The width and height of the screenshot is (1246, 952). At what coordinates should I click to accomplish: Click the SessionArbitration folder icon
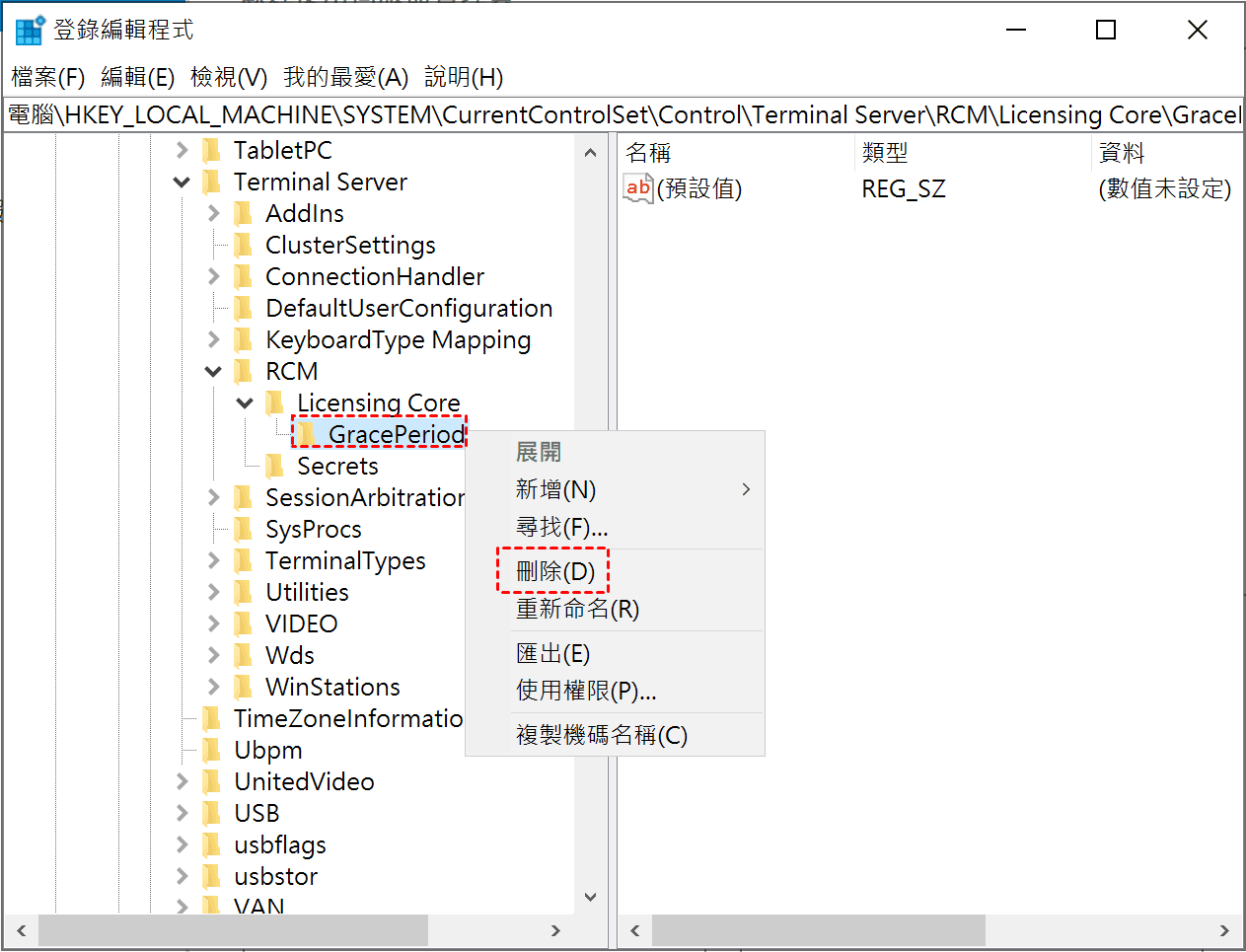point(243,497)
